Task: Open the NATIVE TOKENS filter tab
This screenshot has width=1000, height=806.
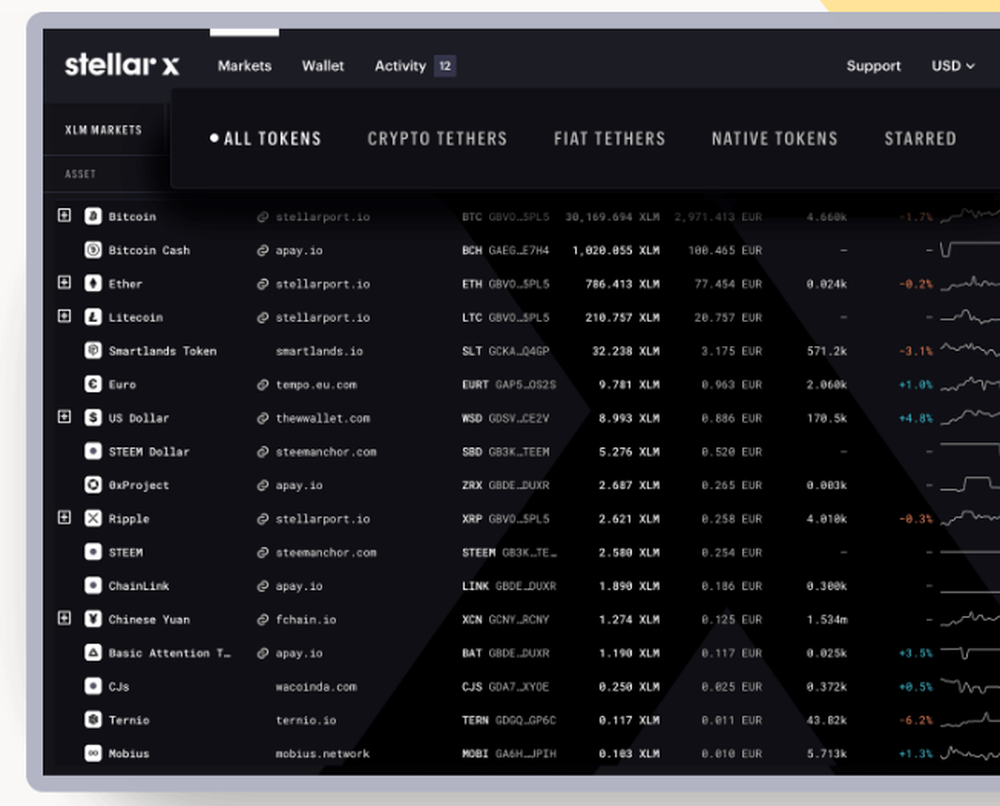Action: 774,138
